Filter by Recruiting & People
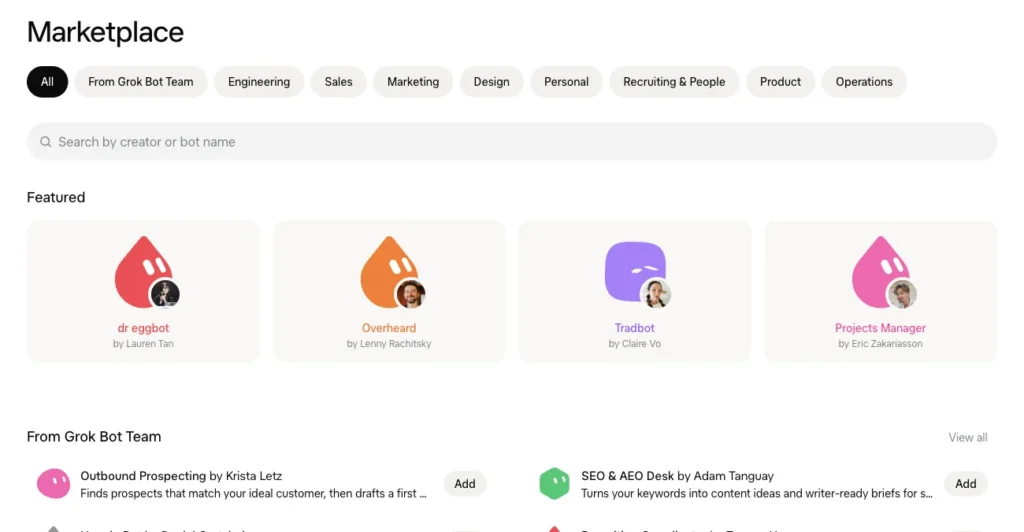The height and width of the screenshot is (532, 1024). point(674,82)
